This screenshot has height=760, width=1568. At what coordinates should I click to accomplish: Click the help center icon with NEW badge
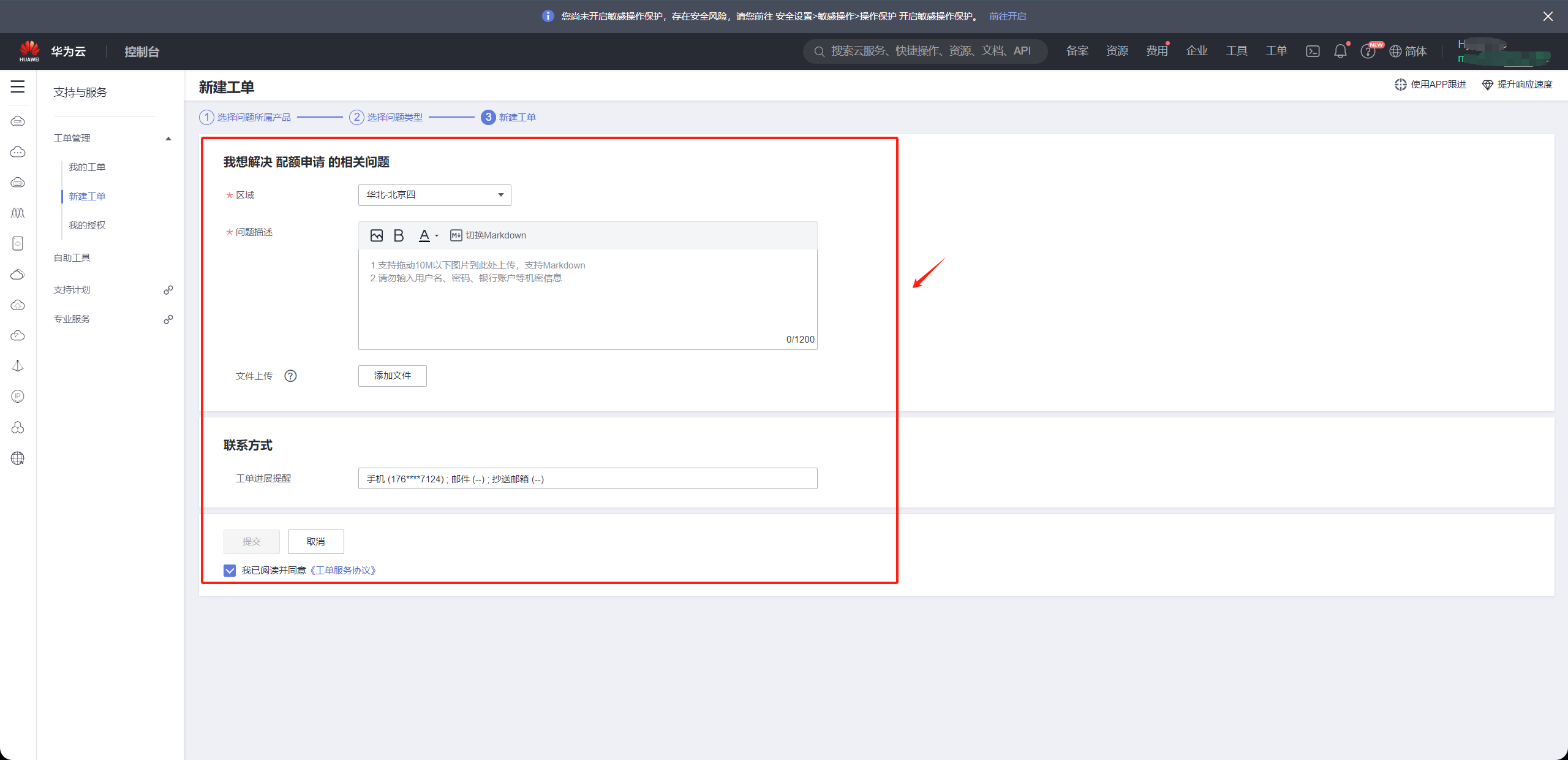pyautogui.click(x=1367, y=51)
